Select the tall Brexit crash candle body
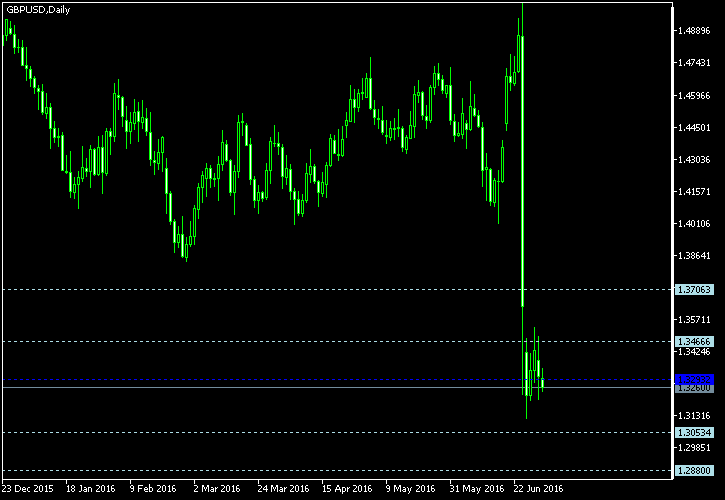This screenshot has width=725, height=500. tap(522, 171)
